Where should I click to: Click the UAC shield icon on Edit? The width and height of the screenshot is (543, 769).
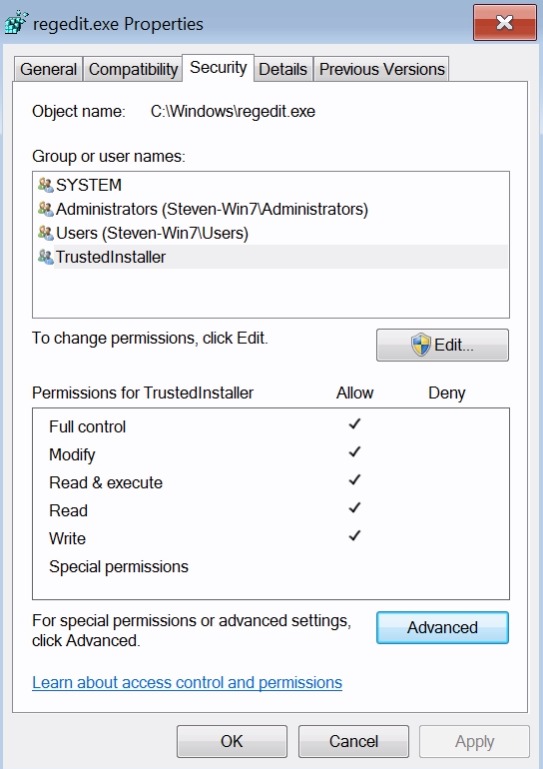[421, 345]
